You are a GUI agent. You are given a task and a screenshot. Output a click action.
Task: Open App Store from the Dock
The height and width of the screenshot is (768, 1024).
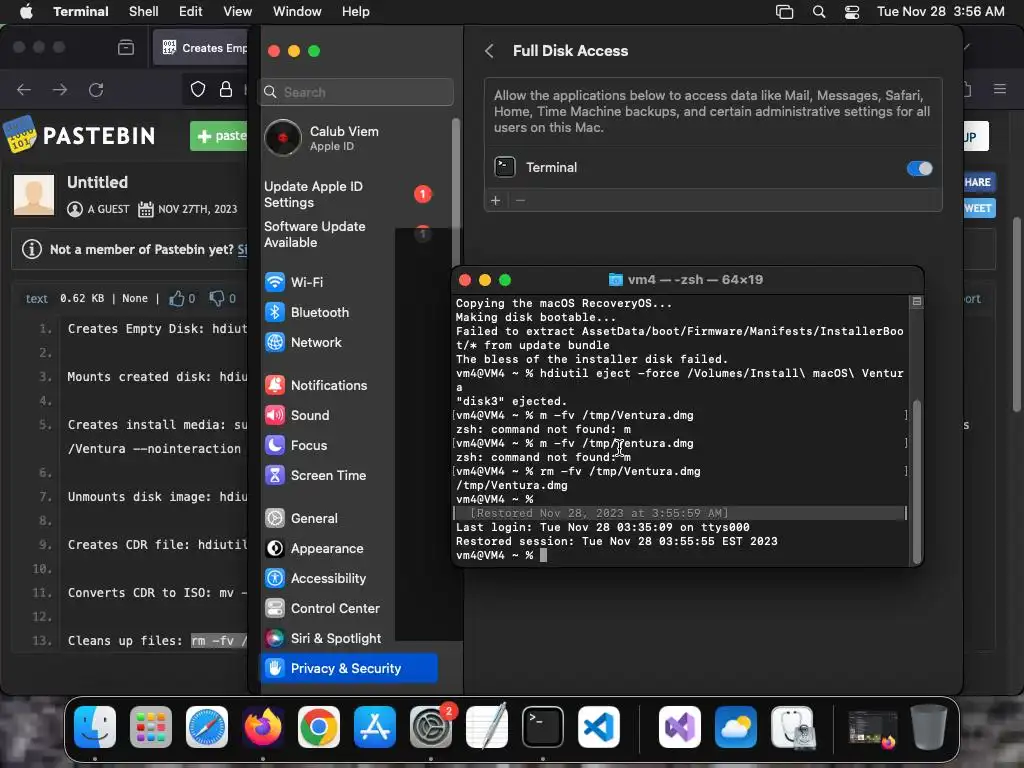pos(375,727)
